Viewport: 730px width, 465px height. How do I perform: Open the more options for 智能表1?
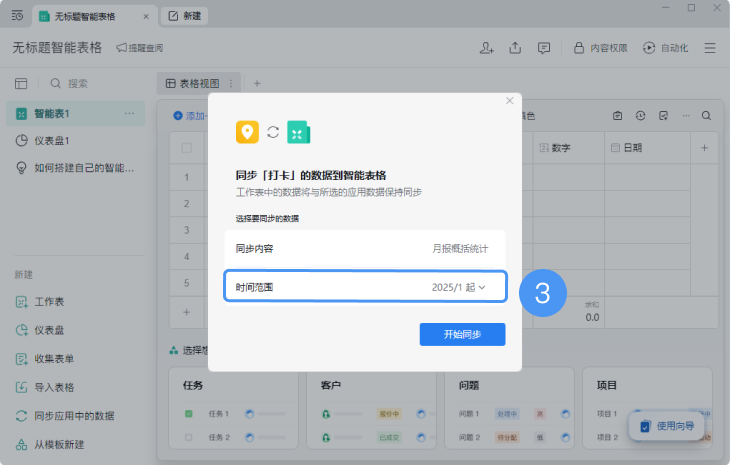[129, 114]
